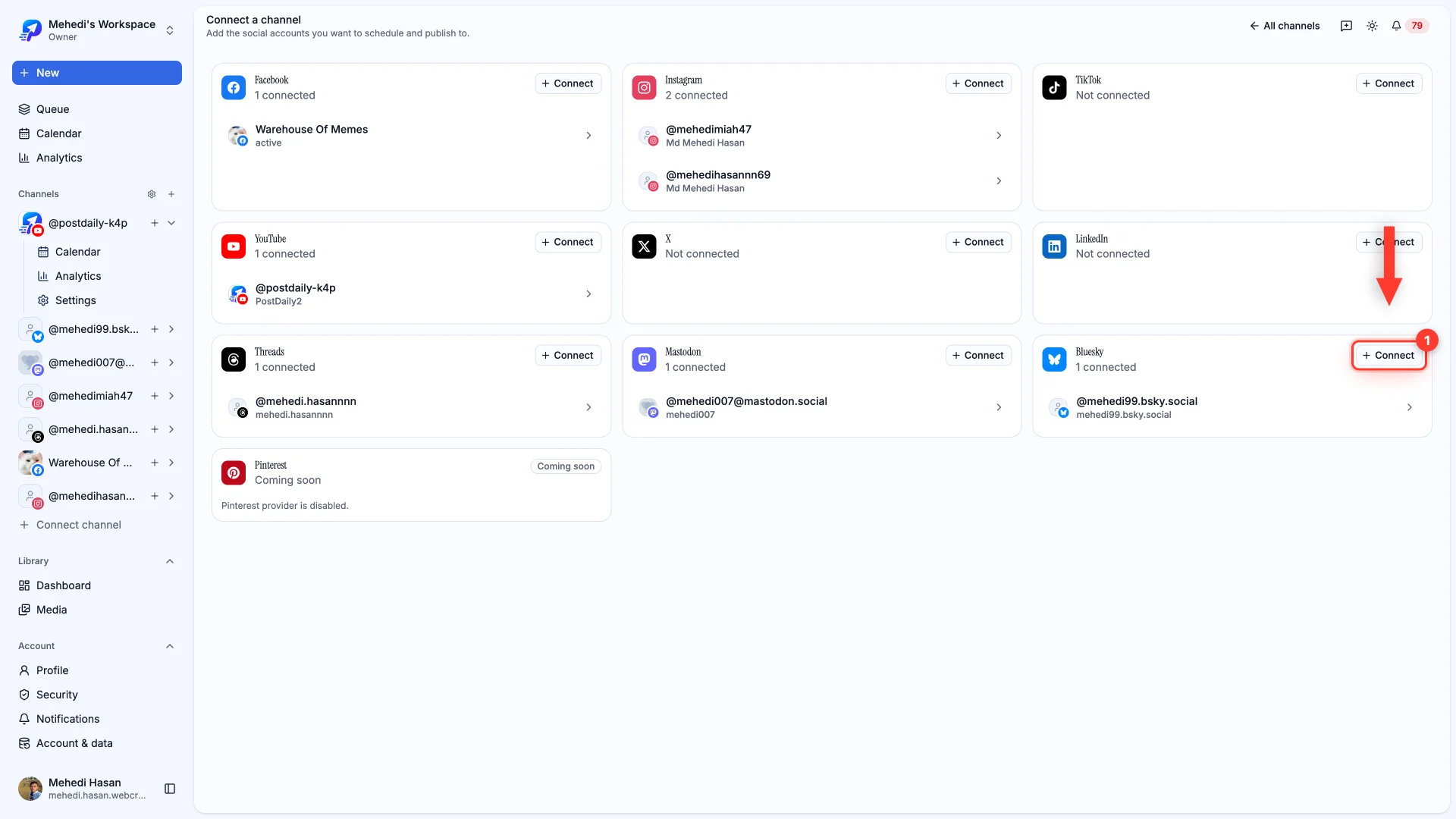
Task: Click the sidebar collapse panel icon
Action: (170, 789)
